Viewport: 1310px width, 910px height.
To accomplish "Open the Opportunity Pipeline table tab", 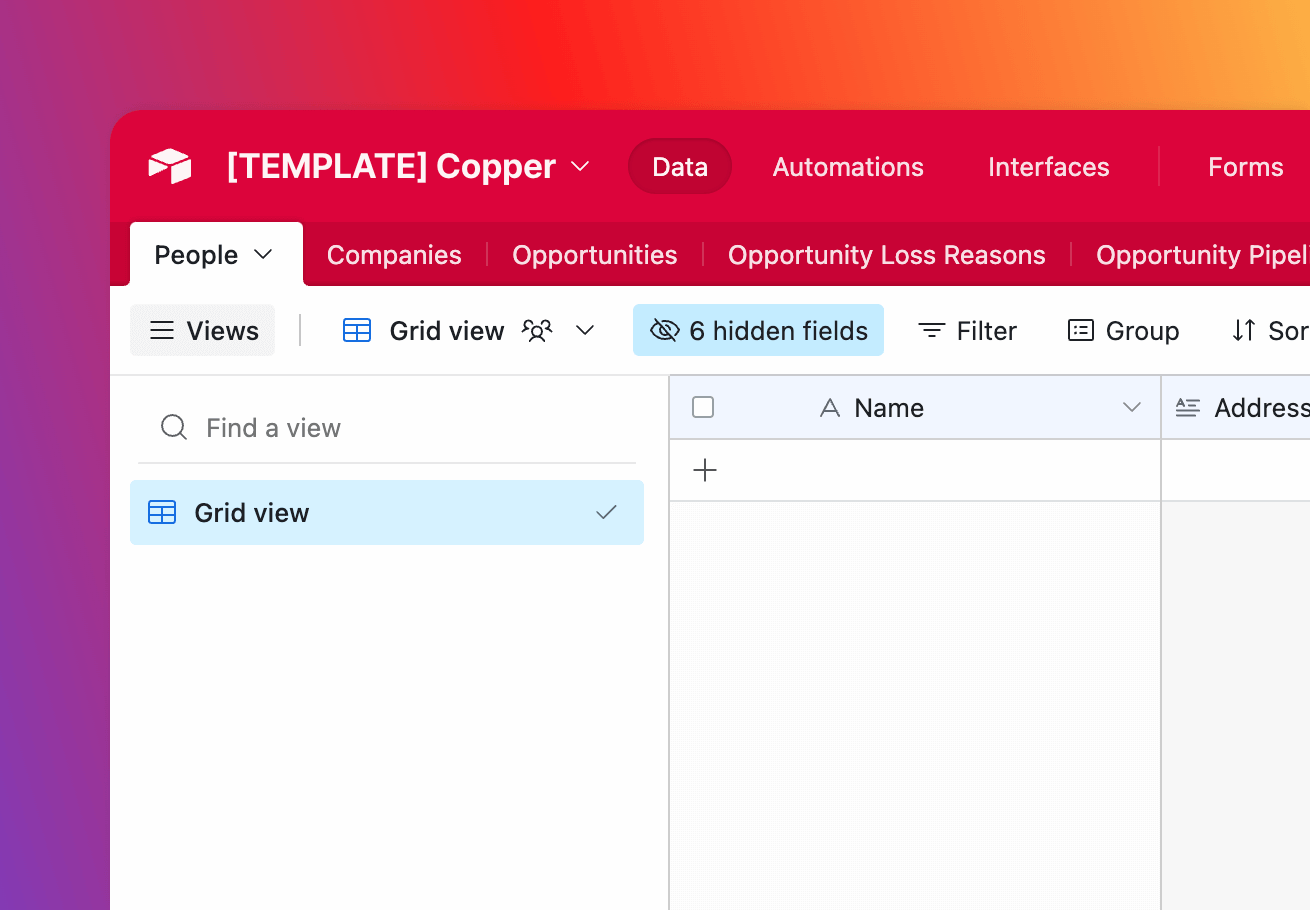I will pos(1203,255).
